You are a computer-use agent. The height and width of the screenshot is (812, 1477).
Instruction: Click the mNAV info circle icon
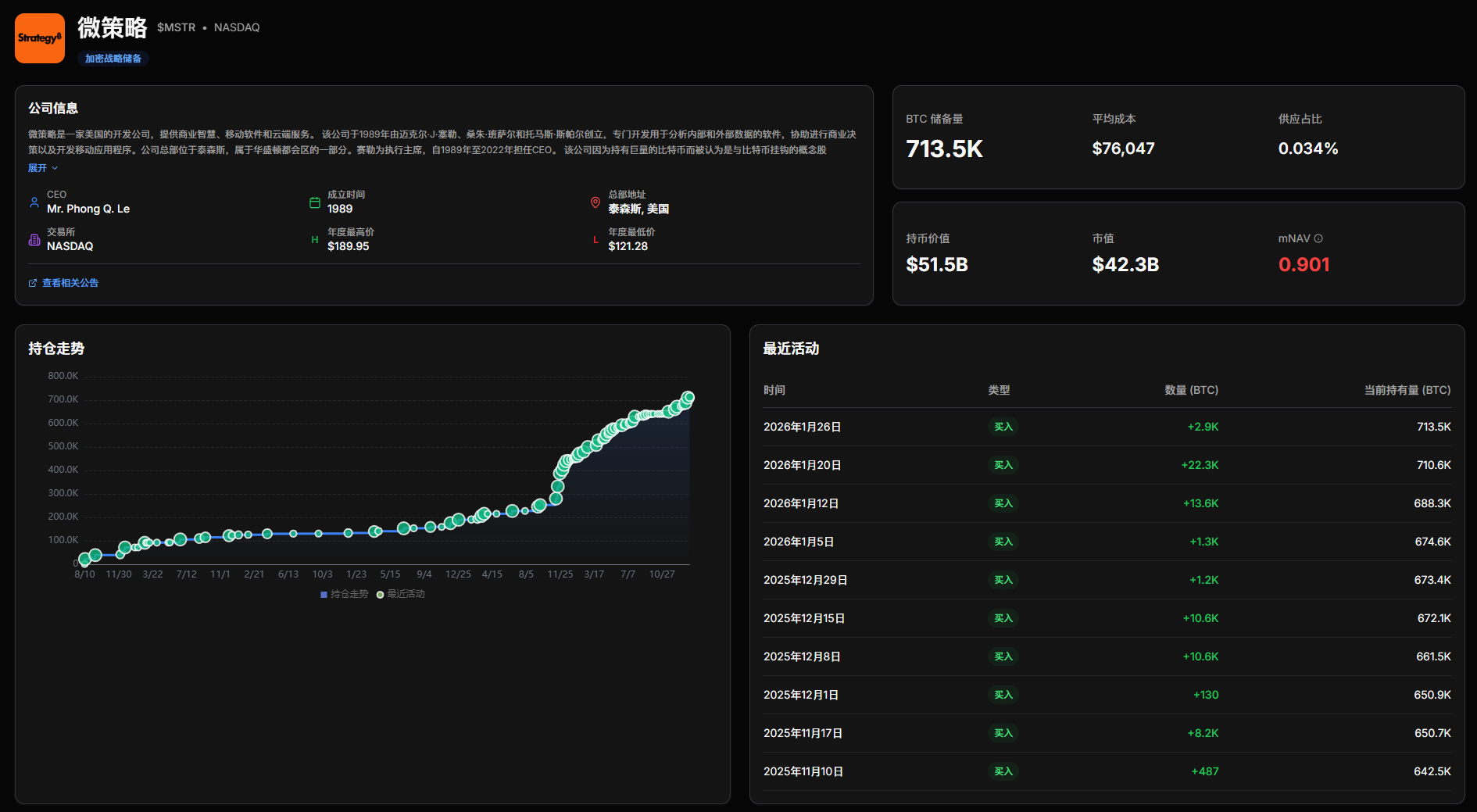tap(1318, 238)
